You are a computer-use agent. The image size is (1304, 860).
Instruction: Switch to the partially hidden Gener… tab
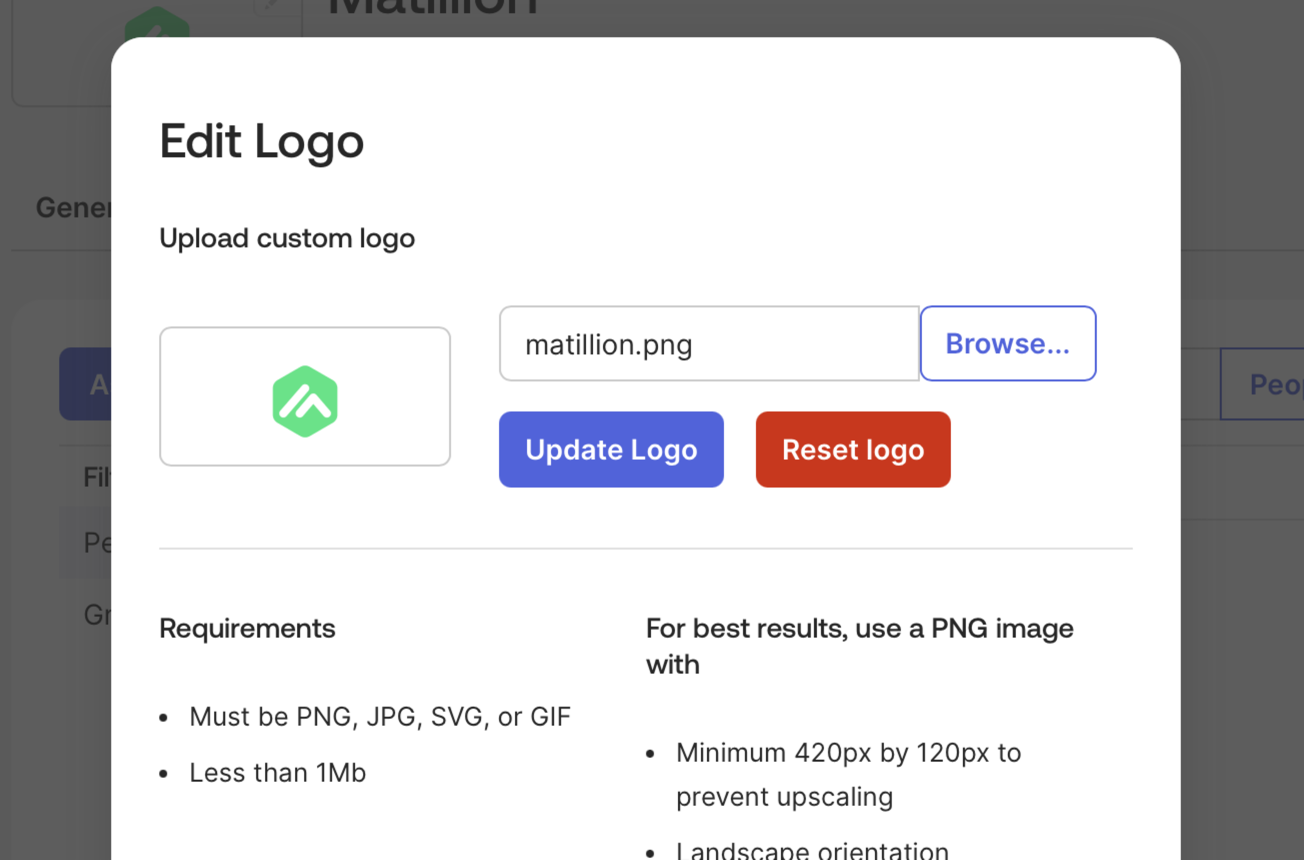click(x=73, y=208)
